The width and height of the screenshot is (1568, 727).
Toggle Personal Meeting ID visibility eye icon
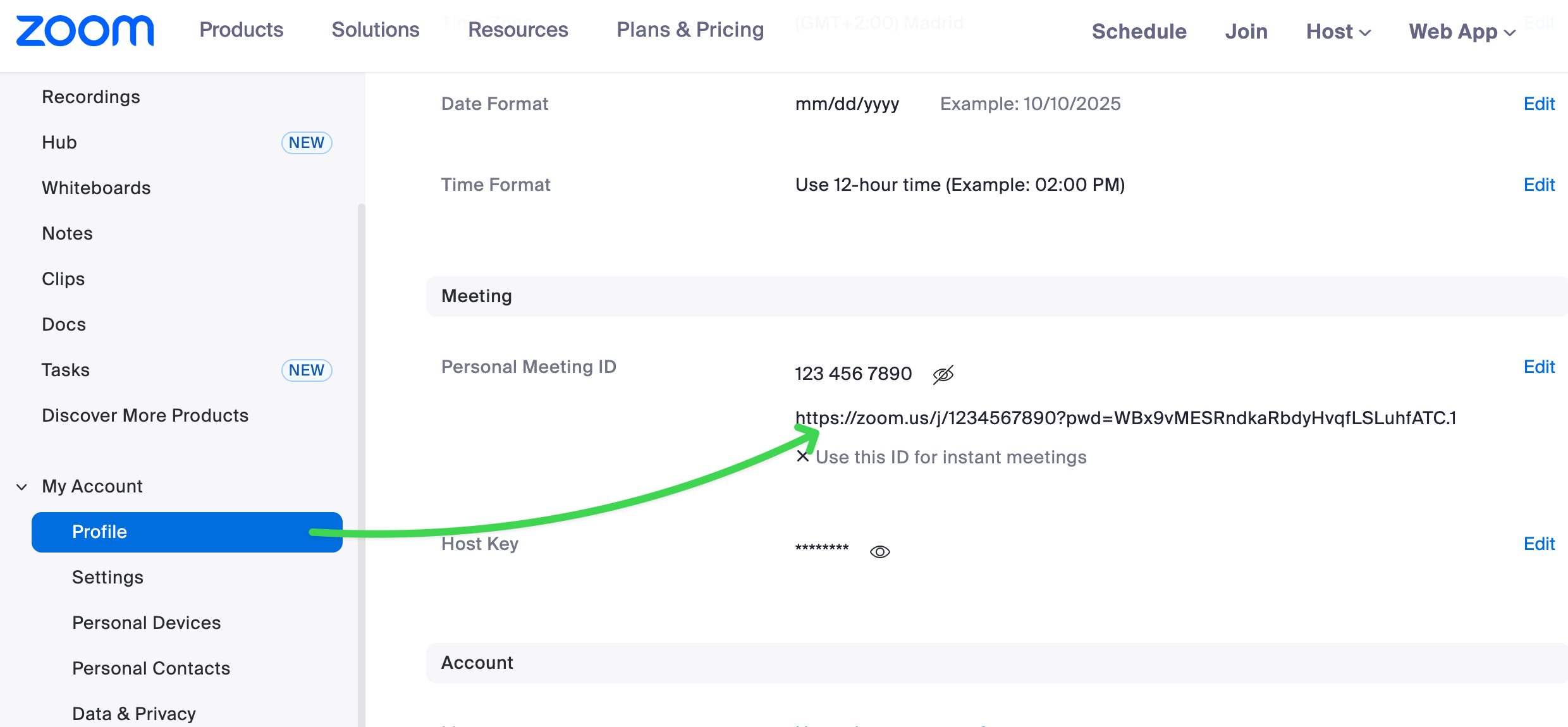pos(943,374)
